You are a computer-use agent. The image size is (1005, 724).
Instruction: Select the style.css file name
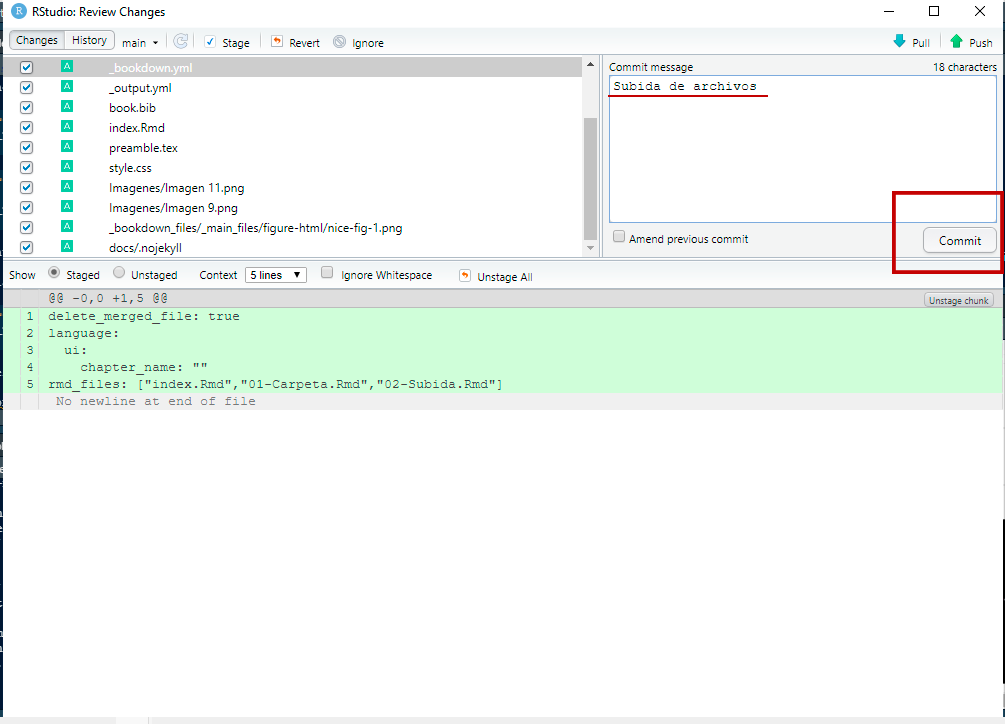pos(130,168)
